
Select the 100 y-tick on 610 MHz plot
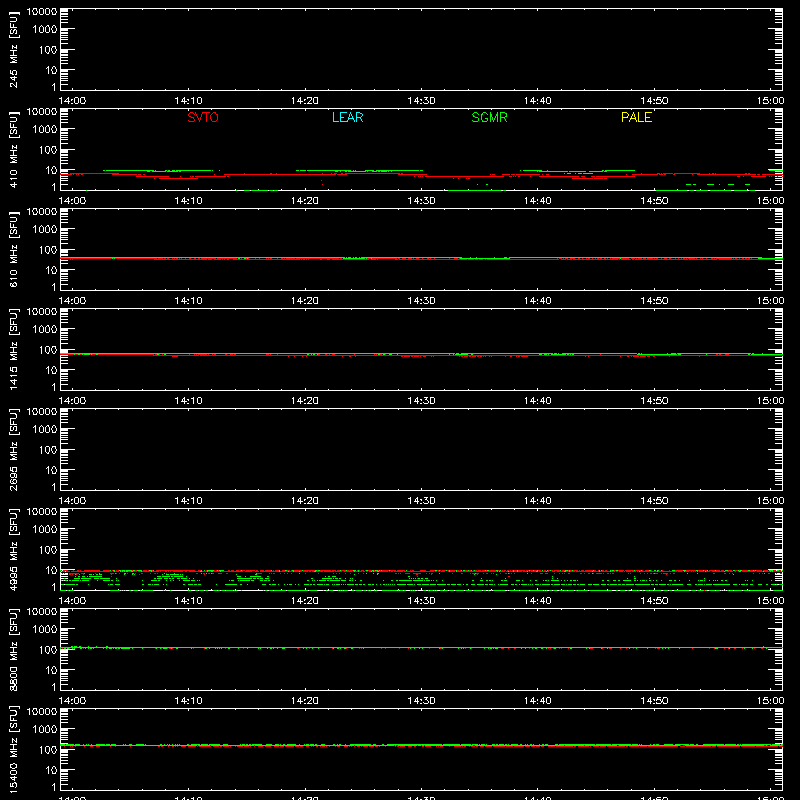coord(48,250)
